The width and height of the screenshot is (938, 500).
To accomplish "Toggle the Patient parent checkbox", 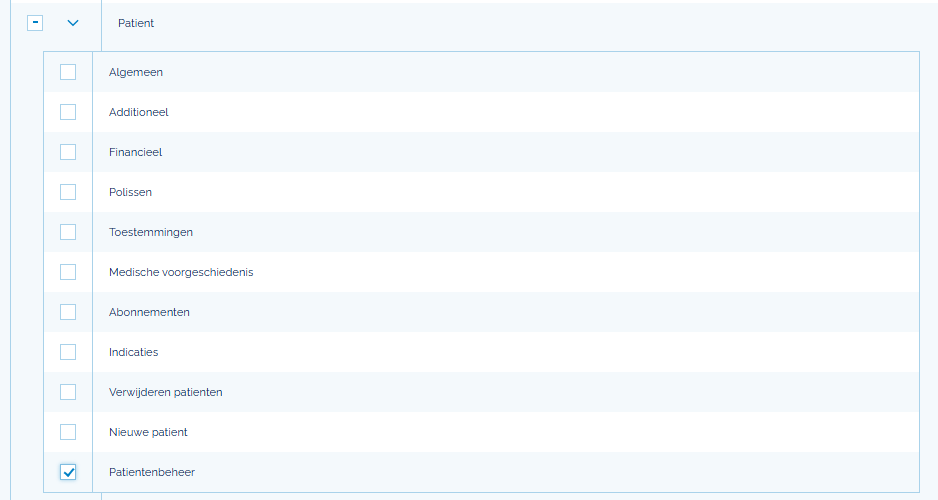I will click(x=35, y=23).
